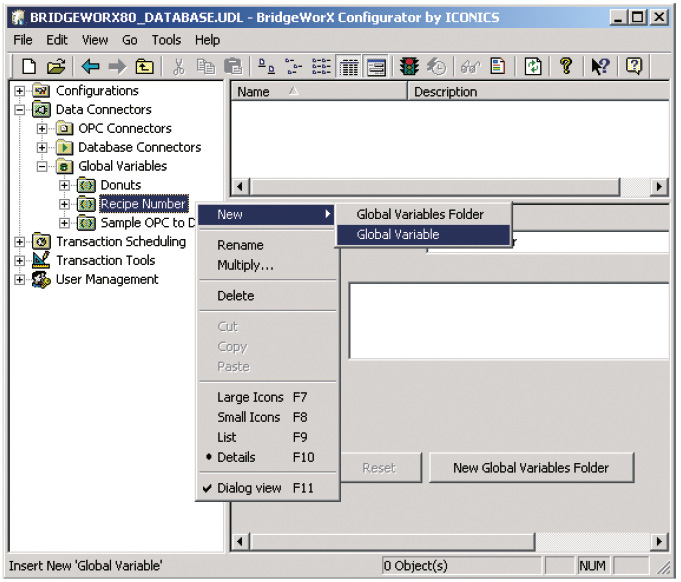
Task: Expand the OPC Connectors node
Action: point(42,129)
